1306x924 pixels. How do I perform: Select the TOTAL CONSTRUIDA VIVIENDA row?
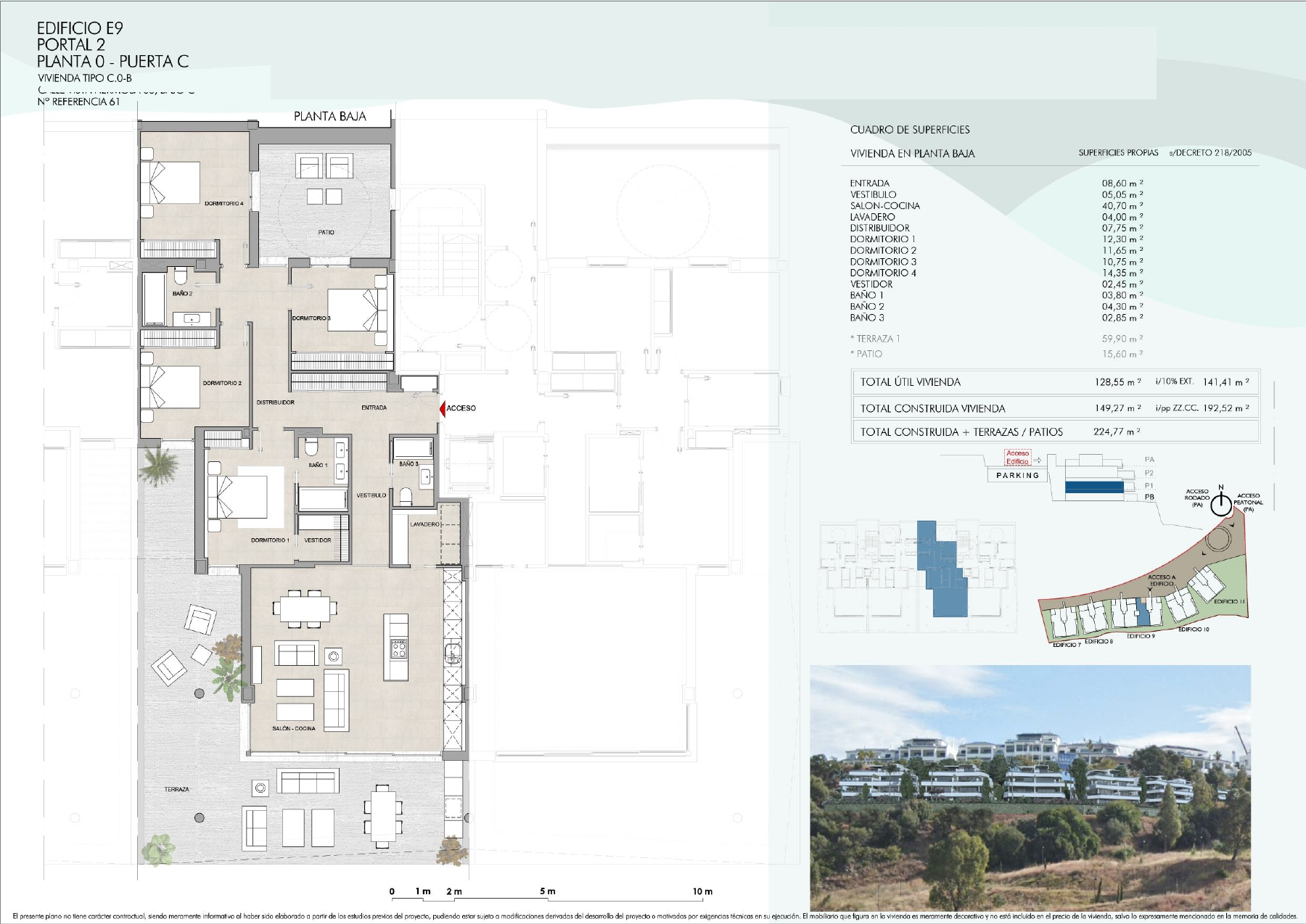coord(1055,408)
